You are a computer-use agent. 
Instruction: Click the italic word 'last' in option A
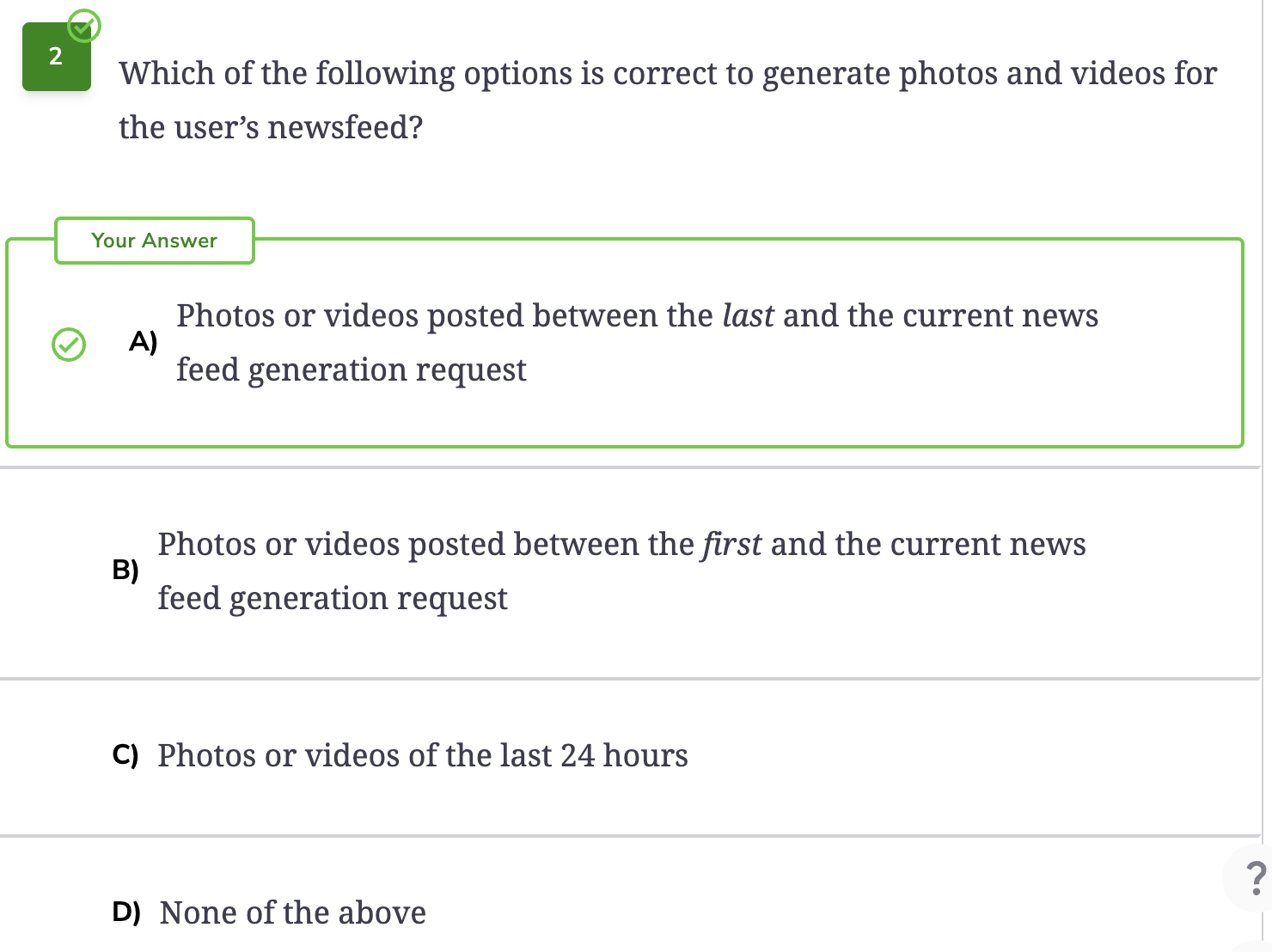tap(748, 315)
